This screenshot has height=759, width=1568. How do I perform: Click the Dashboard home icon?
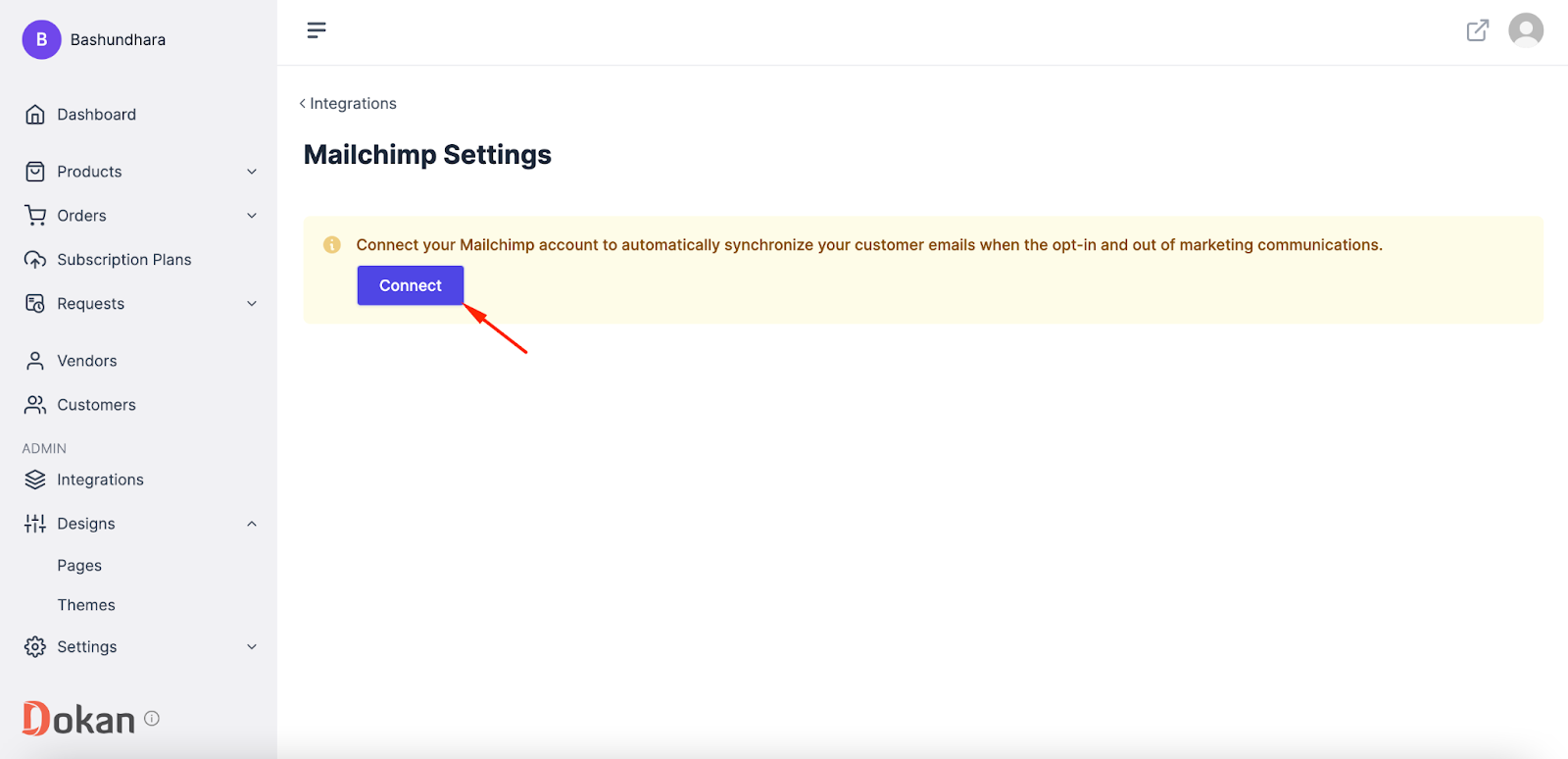pyautogui.click(x=35, y=115)
